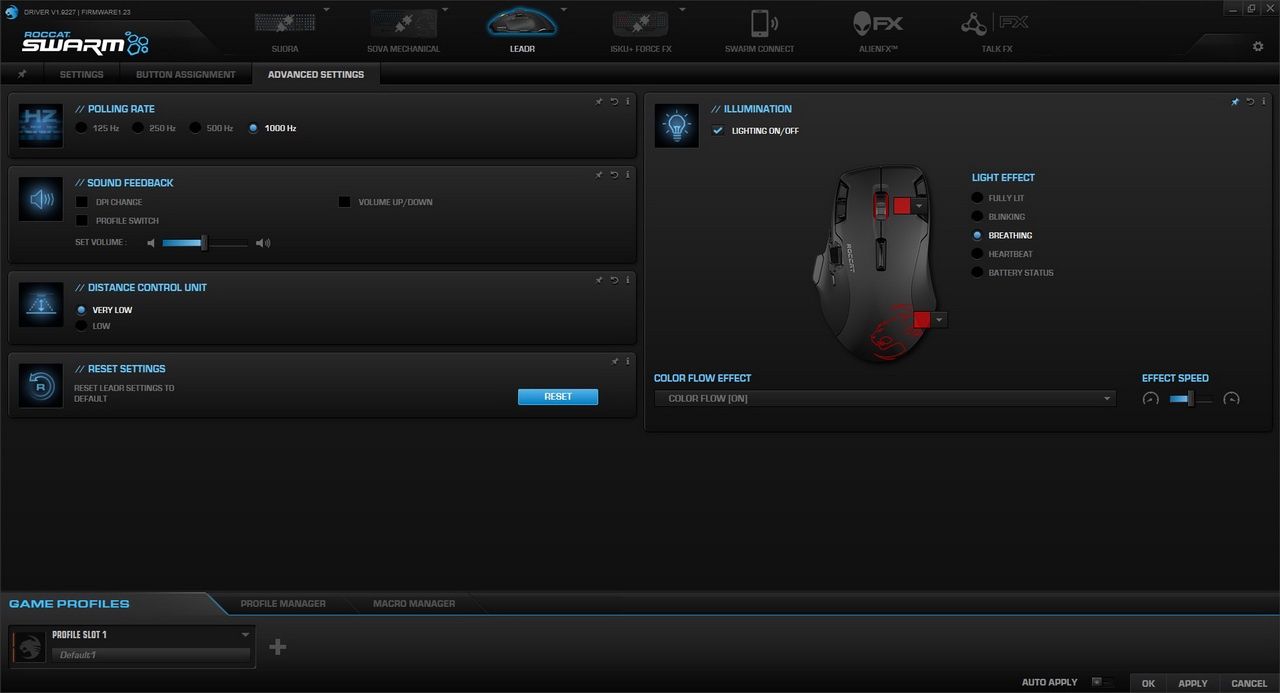Switch to the Button Assignment tab
The height and width of the screenshot is (693, 1280).
tap(186, 74)
